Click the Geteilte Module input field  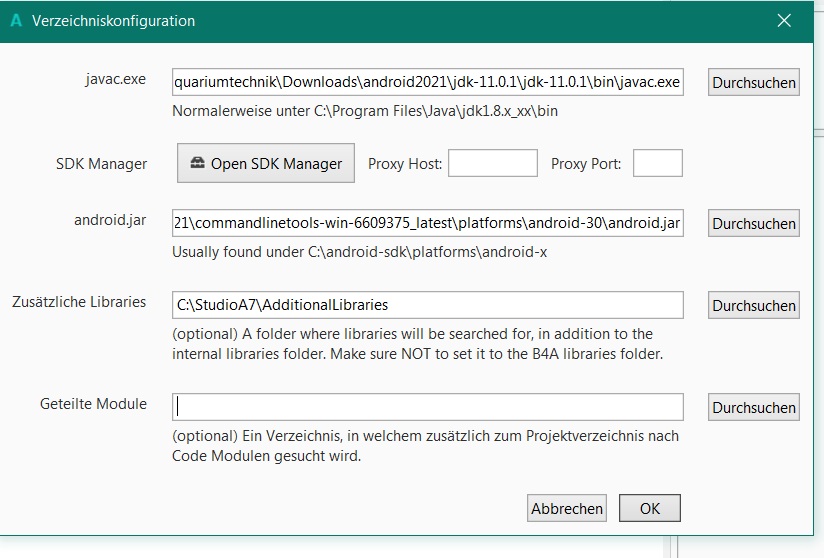coord(427,407)
